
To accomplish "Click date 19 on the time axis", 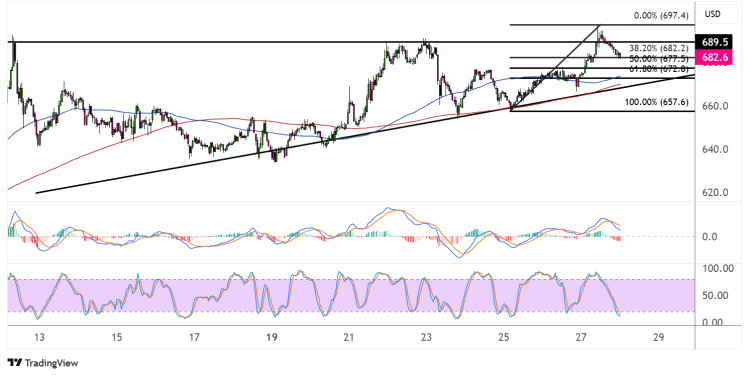I will 271,337.
